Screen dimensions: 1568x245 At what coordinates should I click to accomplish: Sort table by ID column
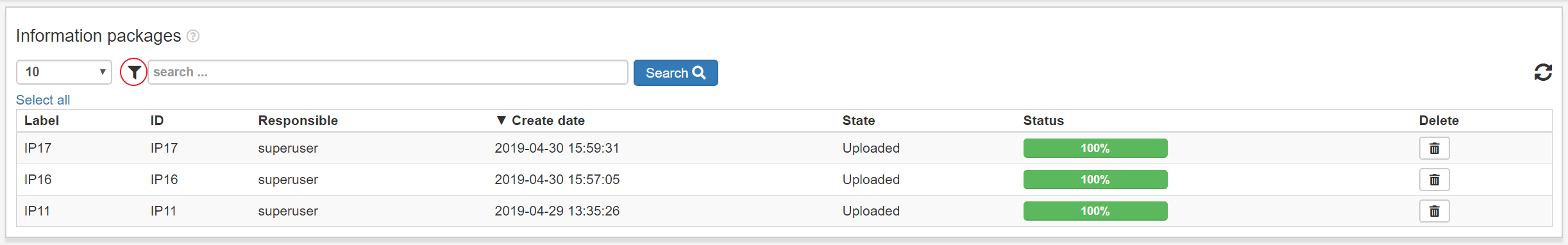(x=157, y=121)
